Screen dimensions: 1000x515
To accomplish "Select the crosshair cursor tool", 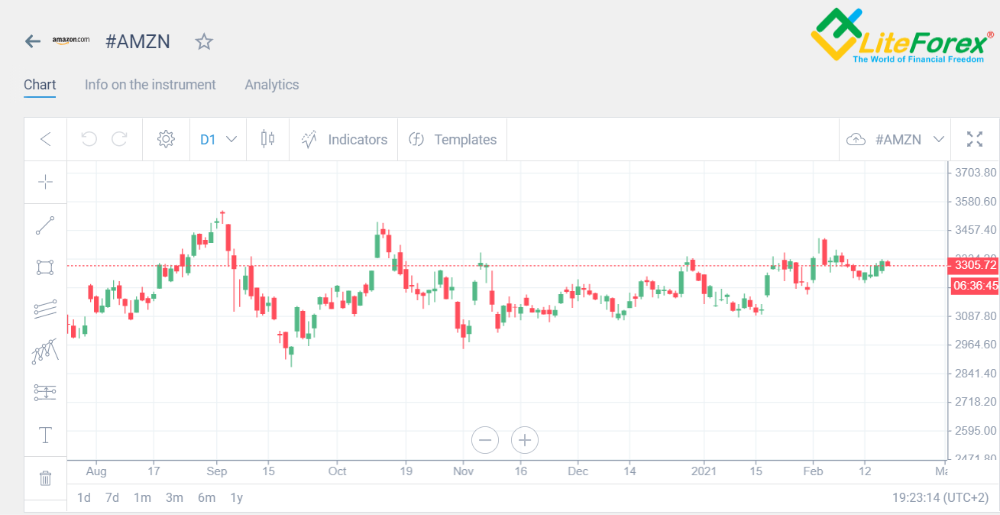I will [x=45, y=182].
